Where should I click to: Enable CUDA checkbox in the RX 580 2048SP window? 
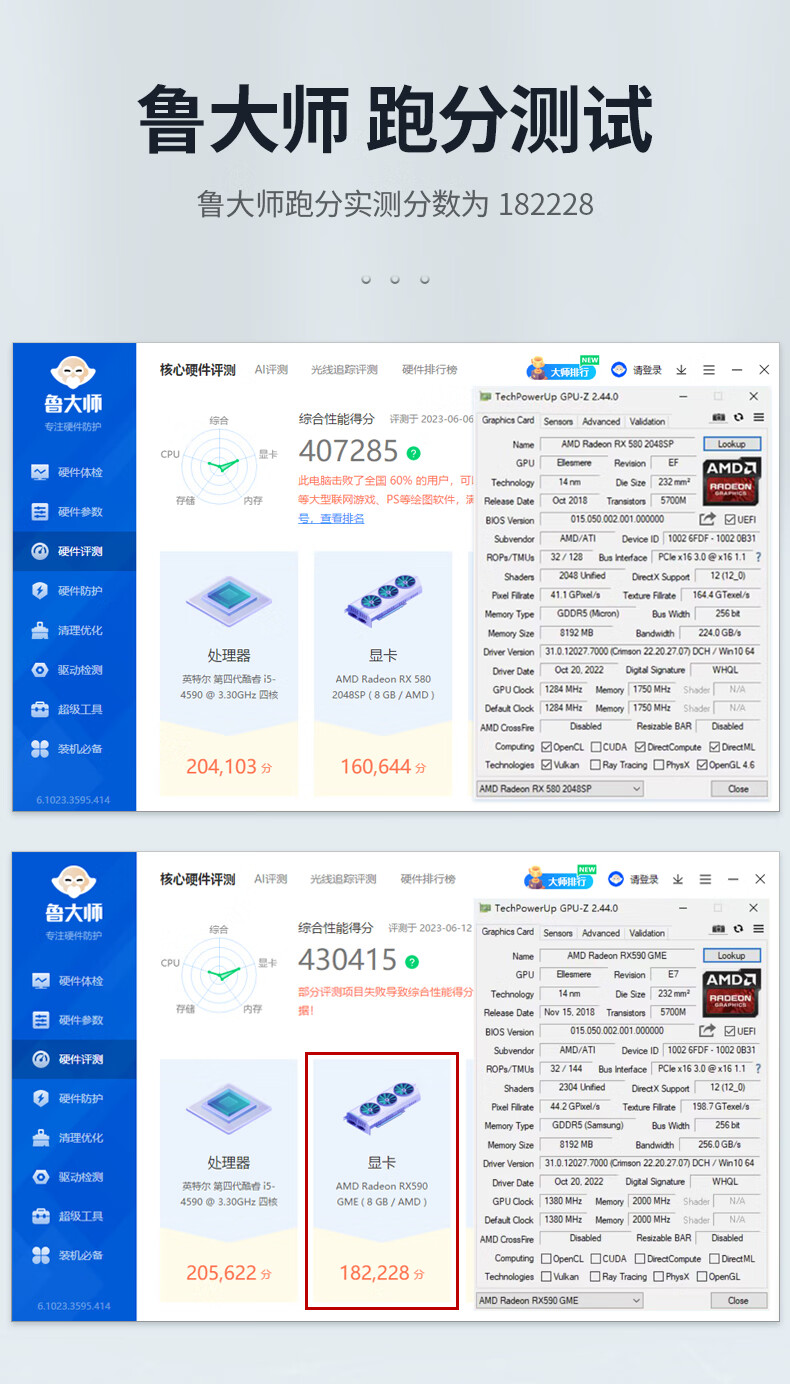596,747
